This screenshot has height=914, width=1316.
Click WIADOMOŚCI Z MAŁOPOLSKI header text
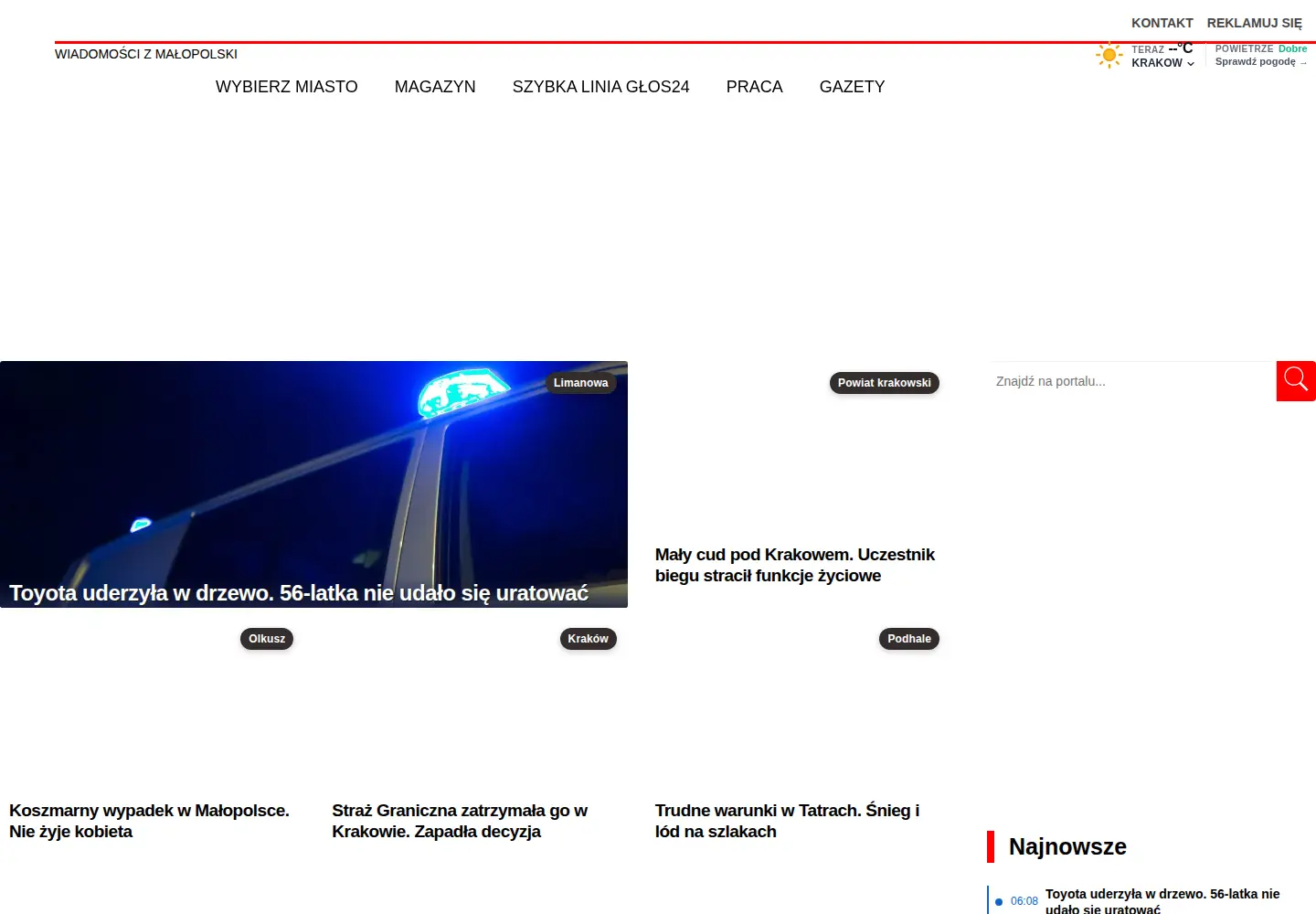pyautogui.click(x=146, y=54)
